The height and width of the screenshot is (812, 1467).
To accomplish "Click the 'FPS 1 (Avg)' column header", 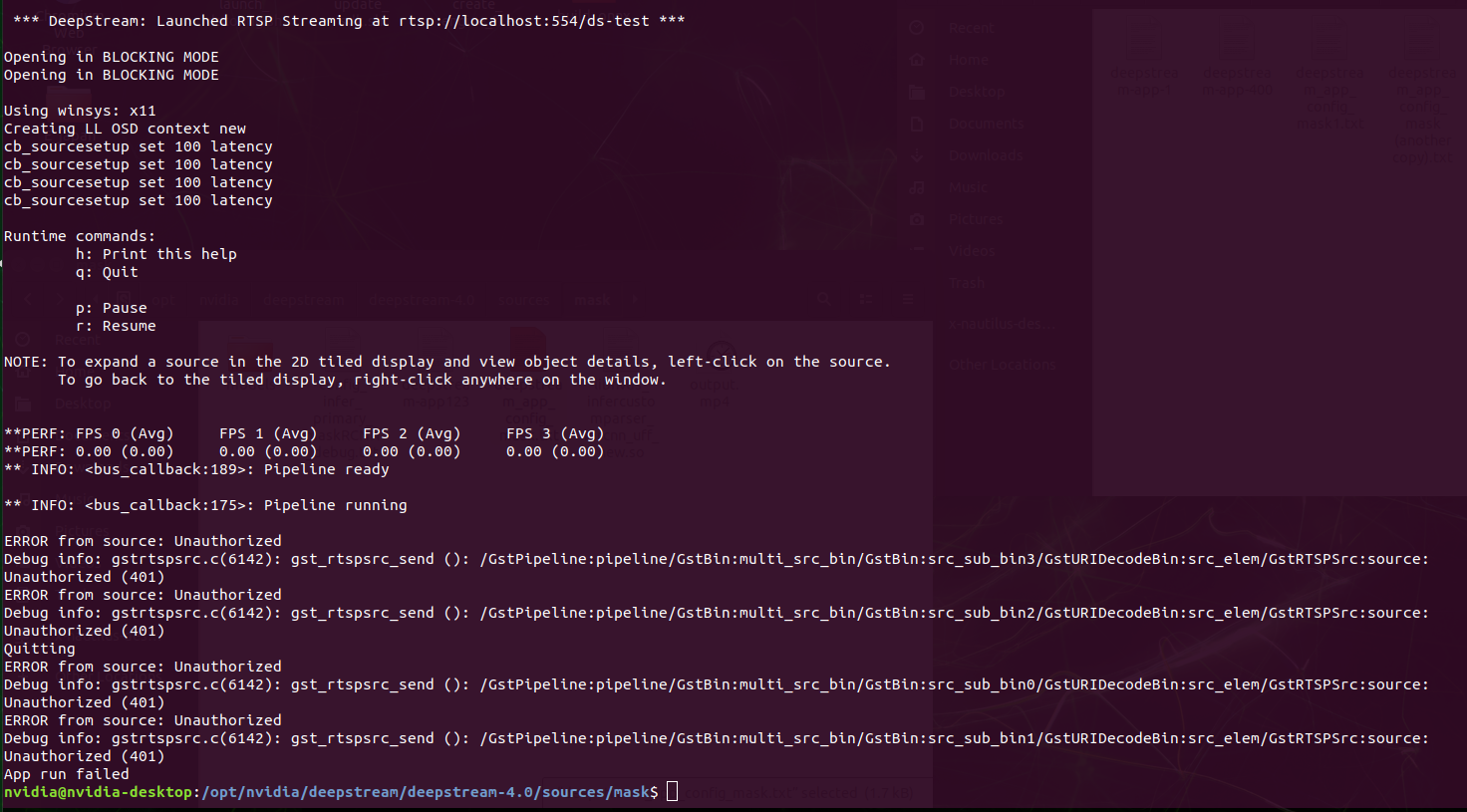I will point(268,433).
